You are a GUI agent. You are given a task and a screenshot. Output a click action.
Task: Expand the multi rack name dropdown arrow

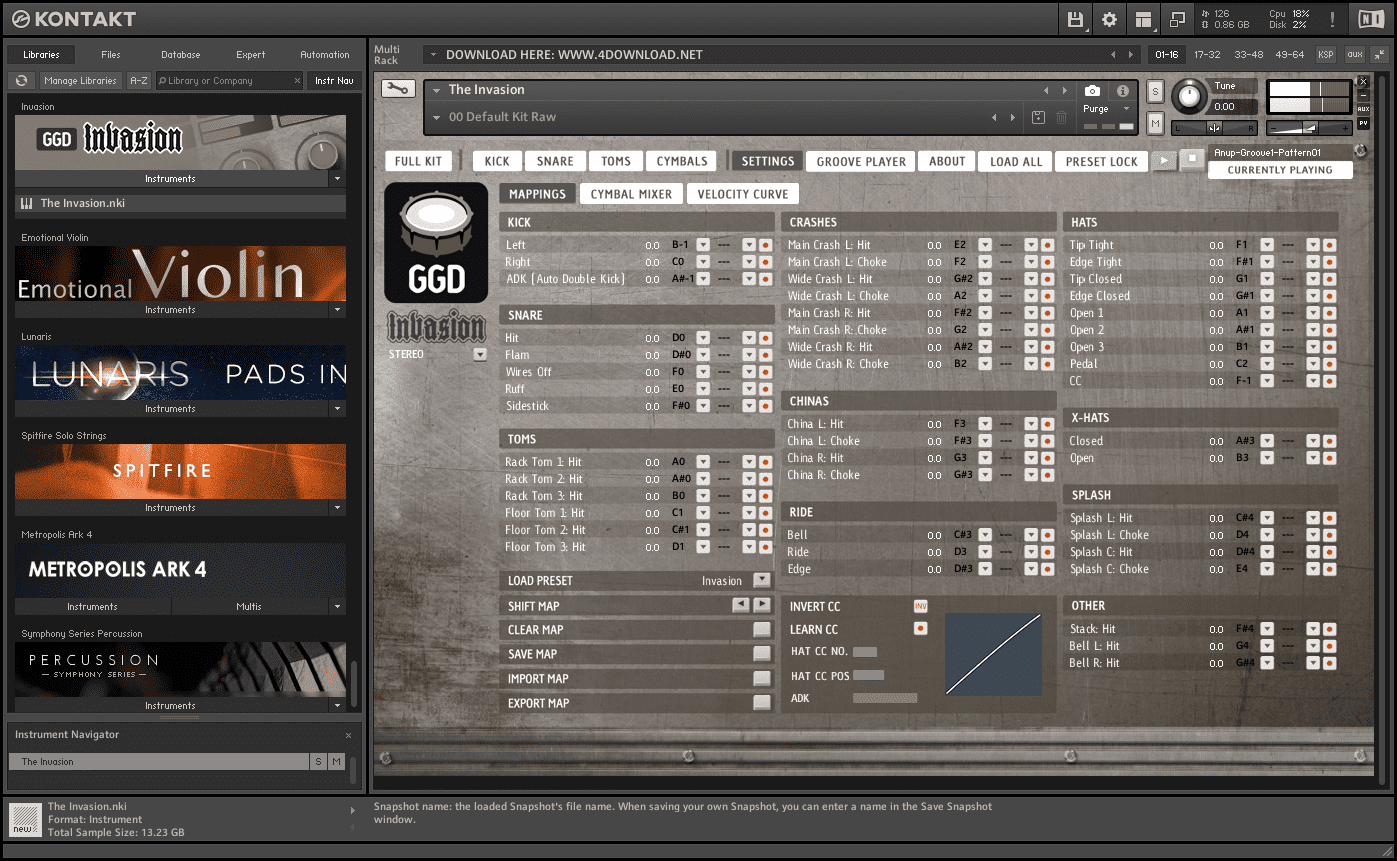click(x=433, y=55)
